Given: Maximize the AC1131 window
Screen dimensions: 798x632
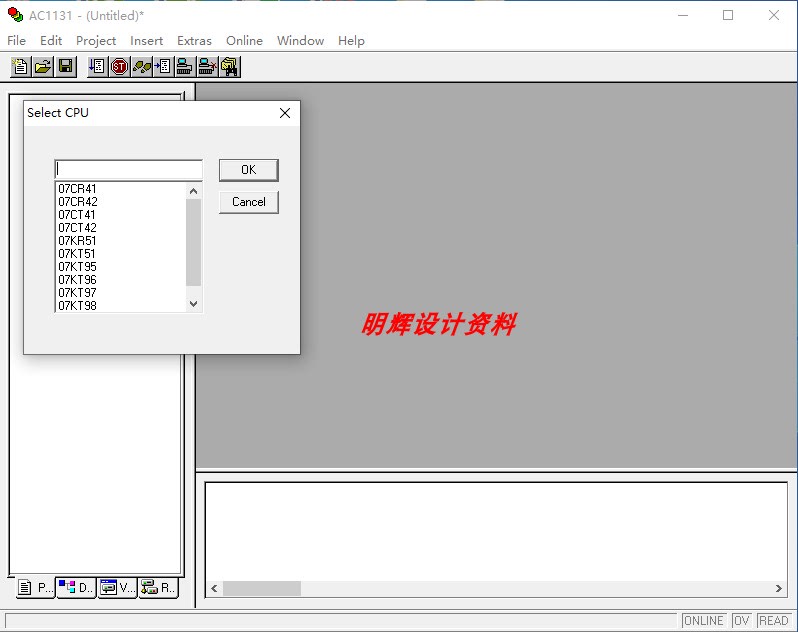Looking at the screenshot, I should [728, 15].
